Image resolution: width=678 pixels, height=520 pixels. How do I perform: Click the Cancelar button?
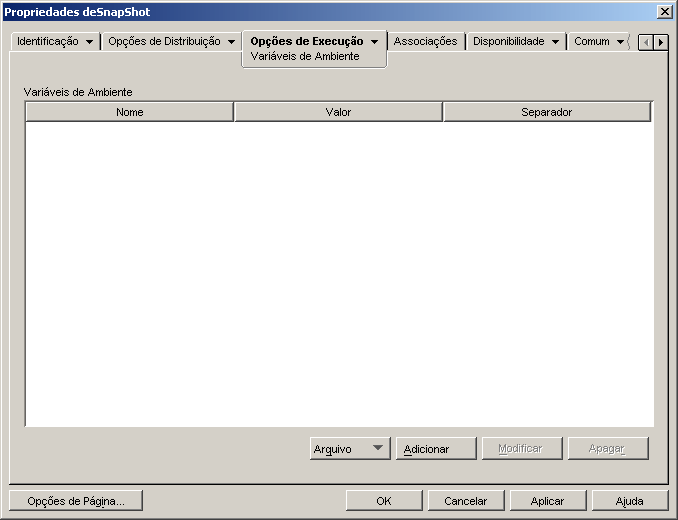466,501
